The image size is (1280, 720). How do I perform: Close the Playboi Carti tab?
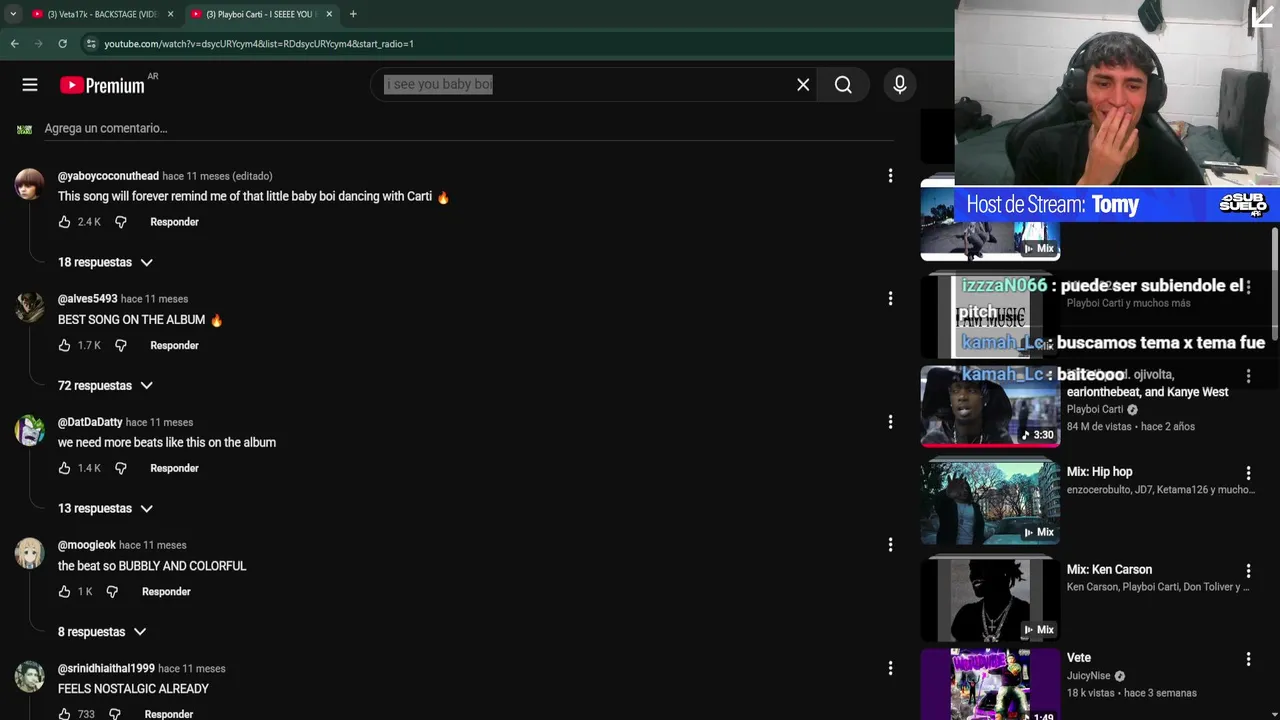point(329,14)
